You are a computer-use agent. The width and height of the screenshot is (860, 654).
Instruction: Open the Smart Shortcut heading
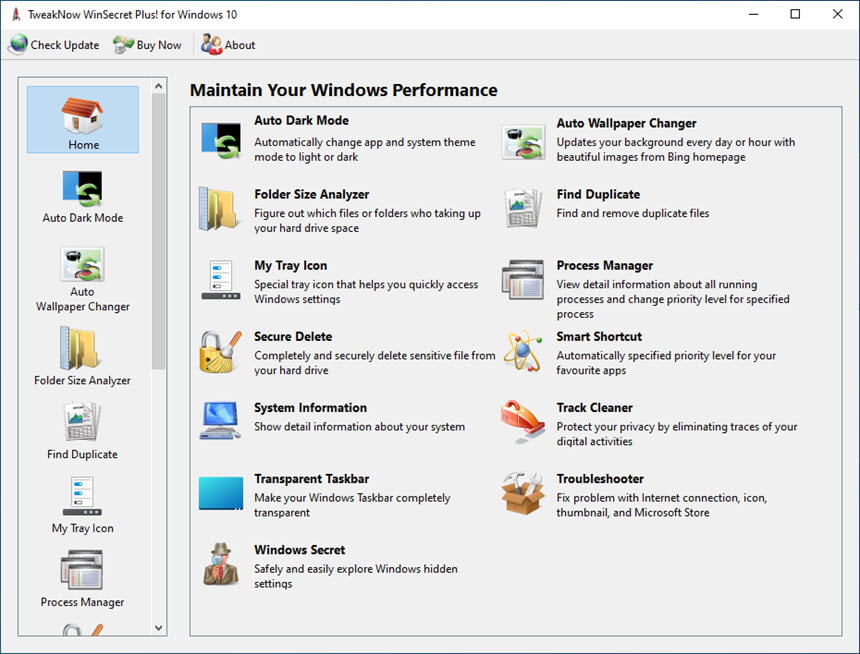click(599, 336)
